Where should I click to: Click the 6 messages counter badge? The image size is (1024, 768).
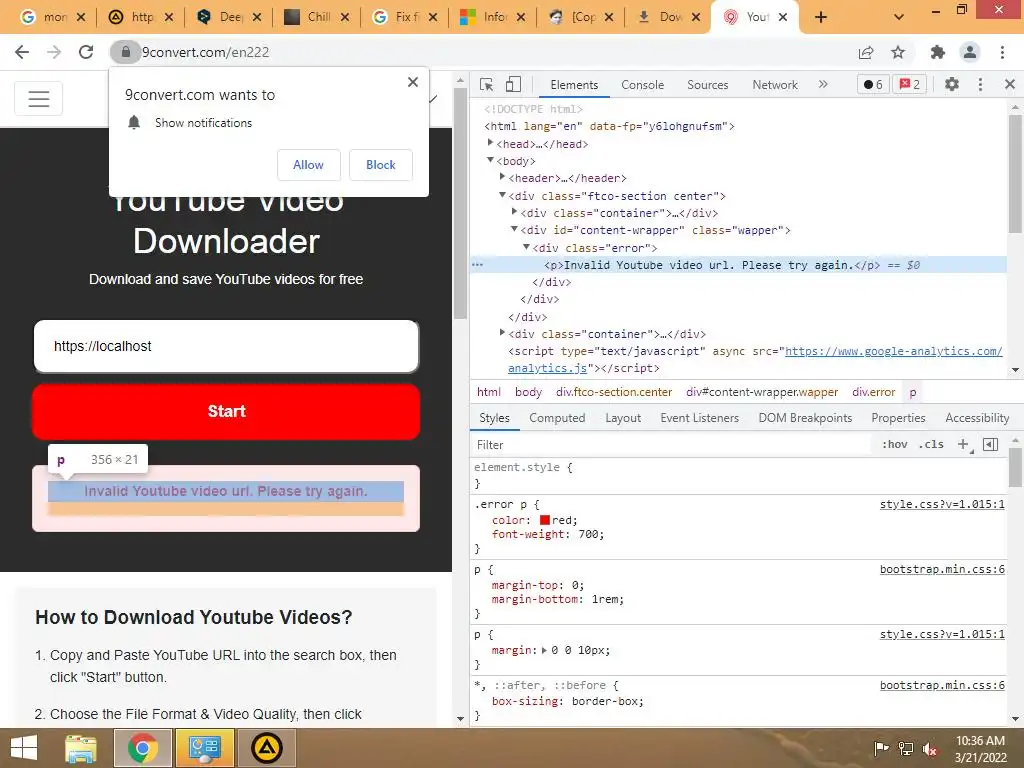873,84
